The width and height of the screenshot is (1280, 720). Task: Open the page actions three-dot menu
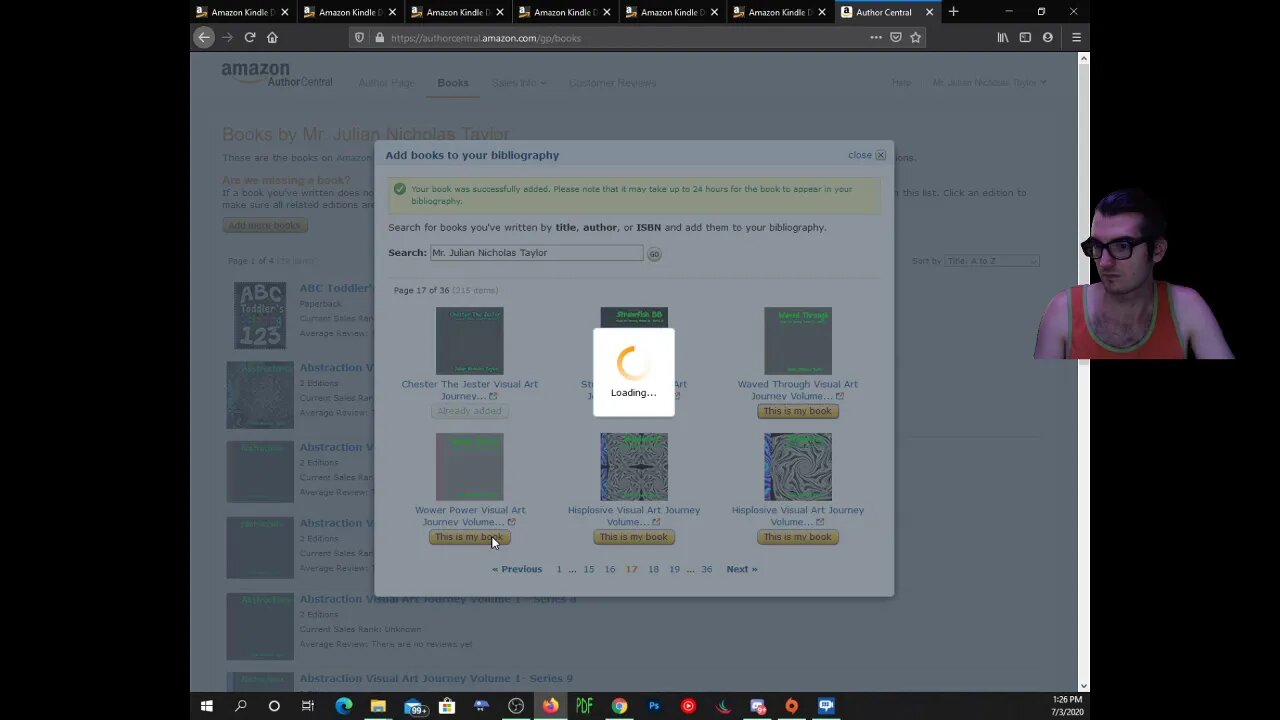point(876,37)
